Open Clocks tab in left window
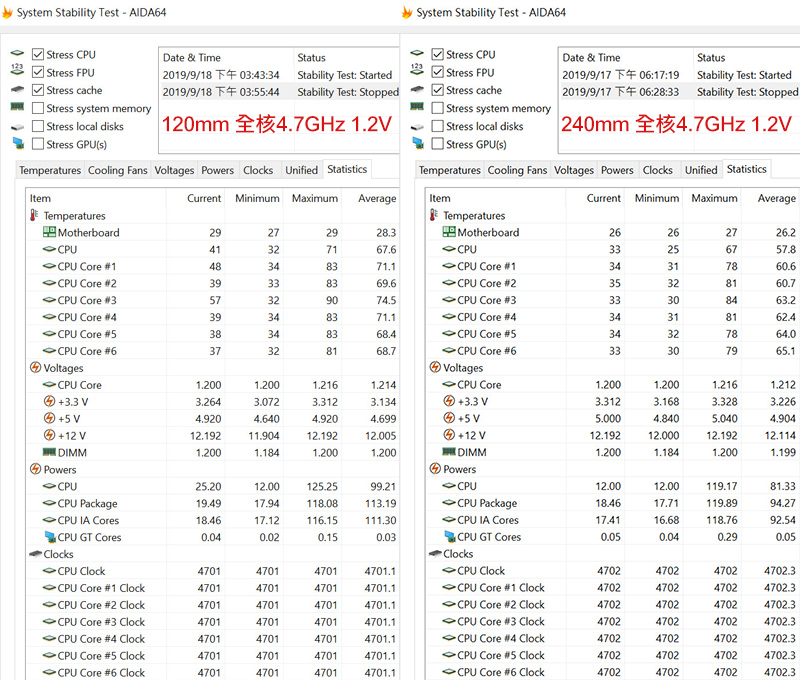The width and height of the screenshot is (800, 680). [258, 170]
